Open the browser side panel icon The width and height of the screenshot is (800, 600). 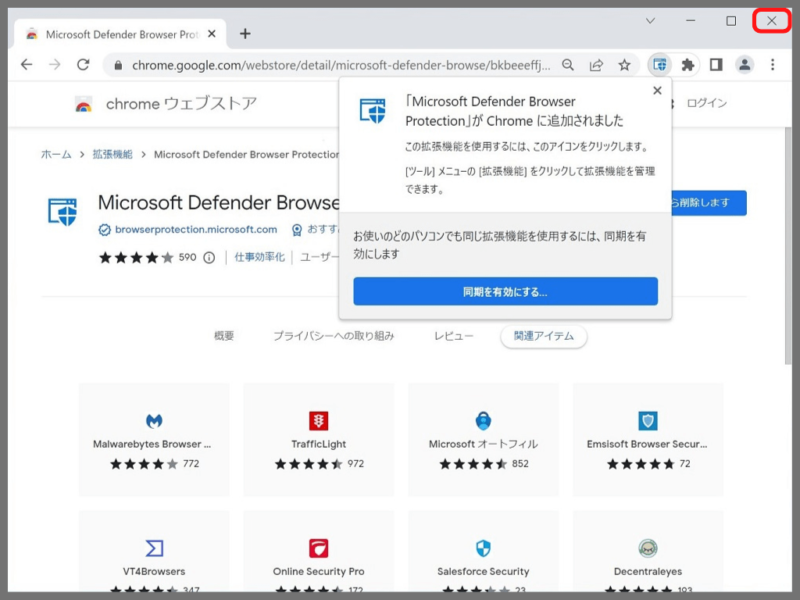tap(716, 64)
